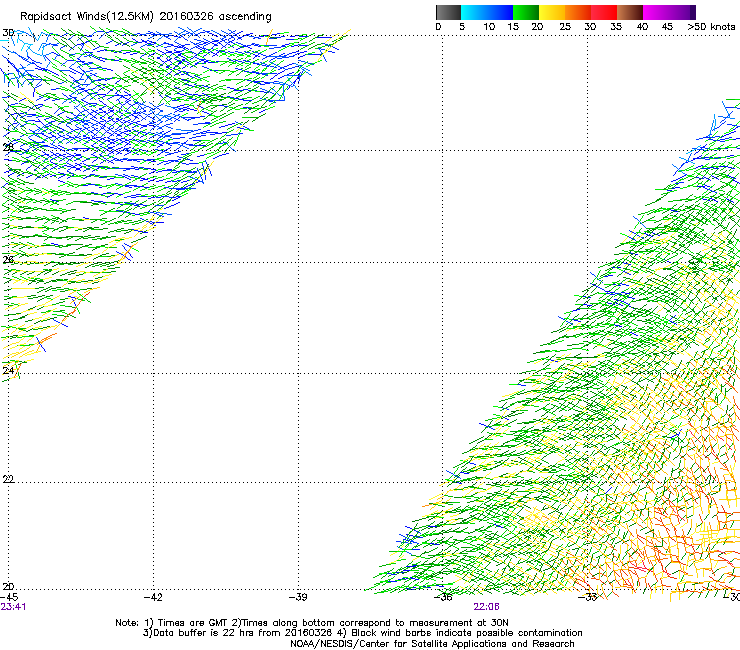Click the '-33' longitude axis label
The height and width of the screenshot is (650, 740).
(x=588, y=597)
